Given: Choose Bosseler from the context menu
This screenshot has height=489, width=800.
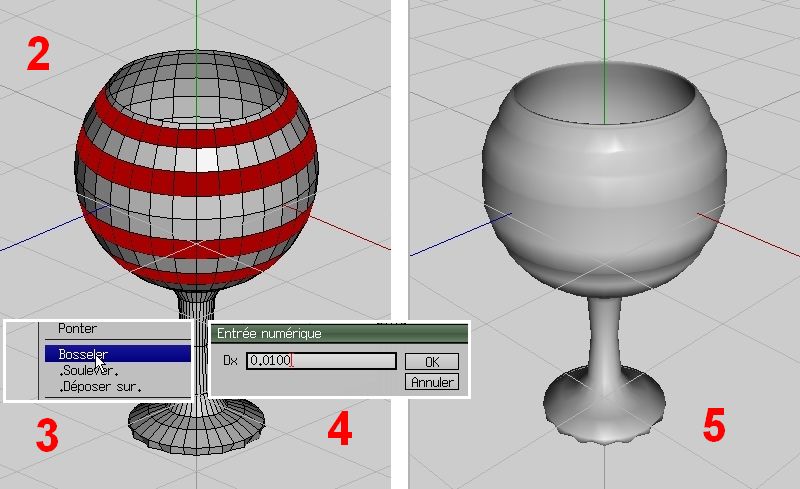Looking at the screenshot, I should pyautogui.click(x=117, y=354).
